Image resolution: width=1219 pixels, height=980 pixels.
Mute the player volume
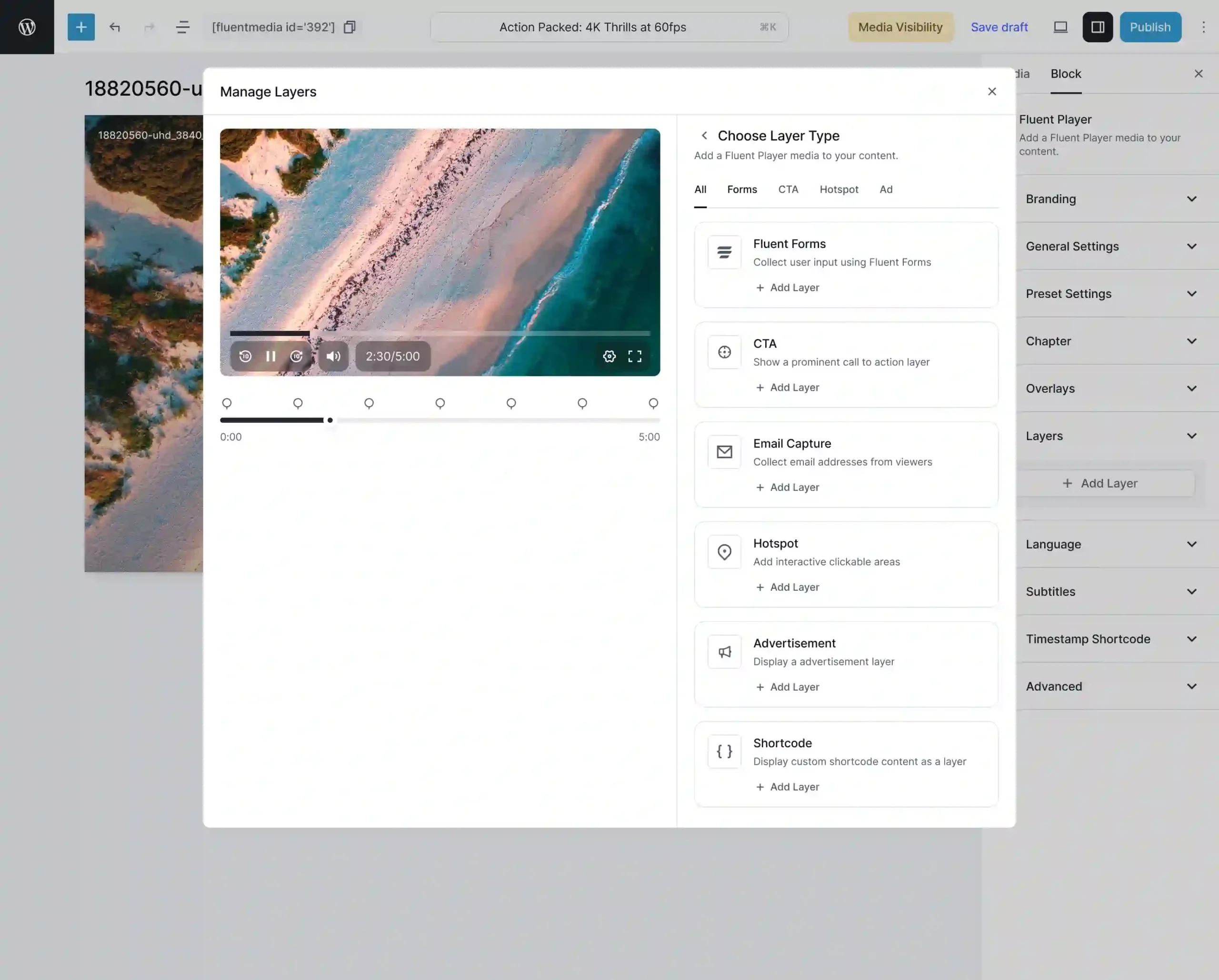[333, 356]
